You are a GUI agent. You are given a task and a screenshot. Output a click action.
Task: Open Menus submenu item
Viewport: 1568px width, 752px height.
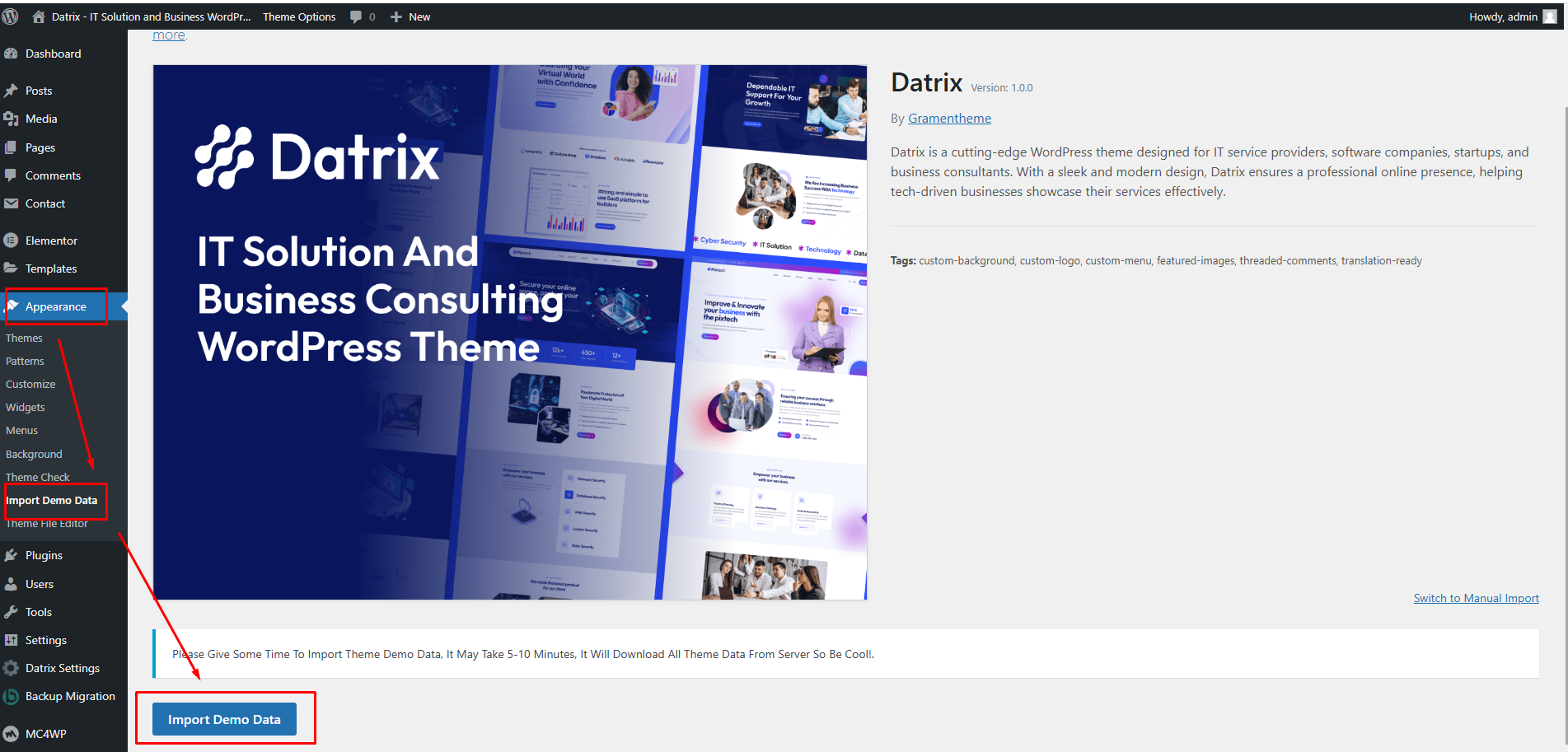[x=21, y=430]
